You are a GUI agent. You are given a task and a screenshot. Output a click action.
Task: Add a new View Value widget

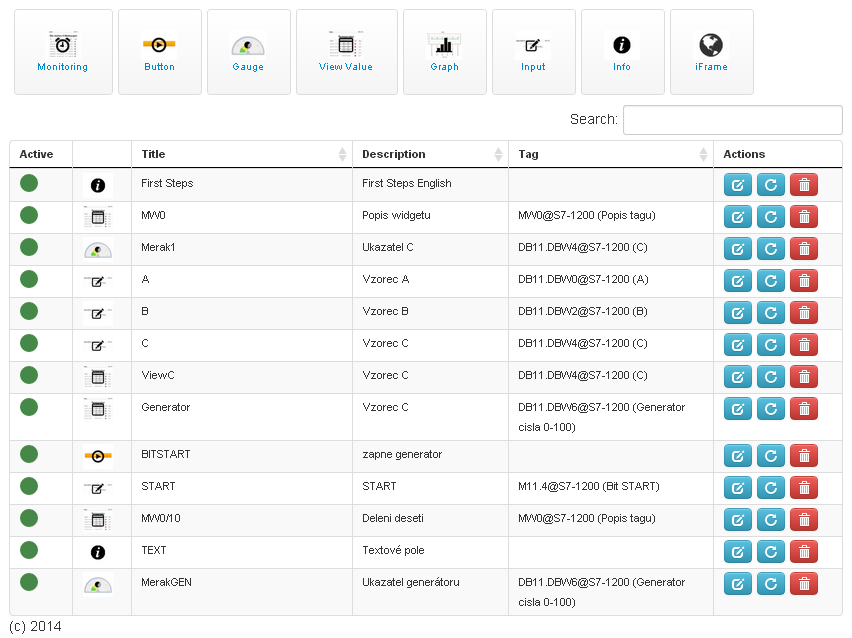[346, 52]
